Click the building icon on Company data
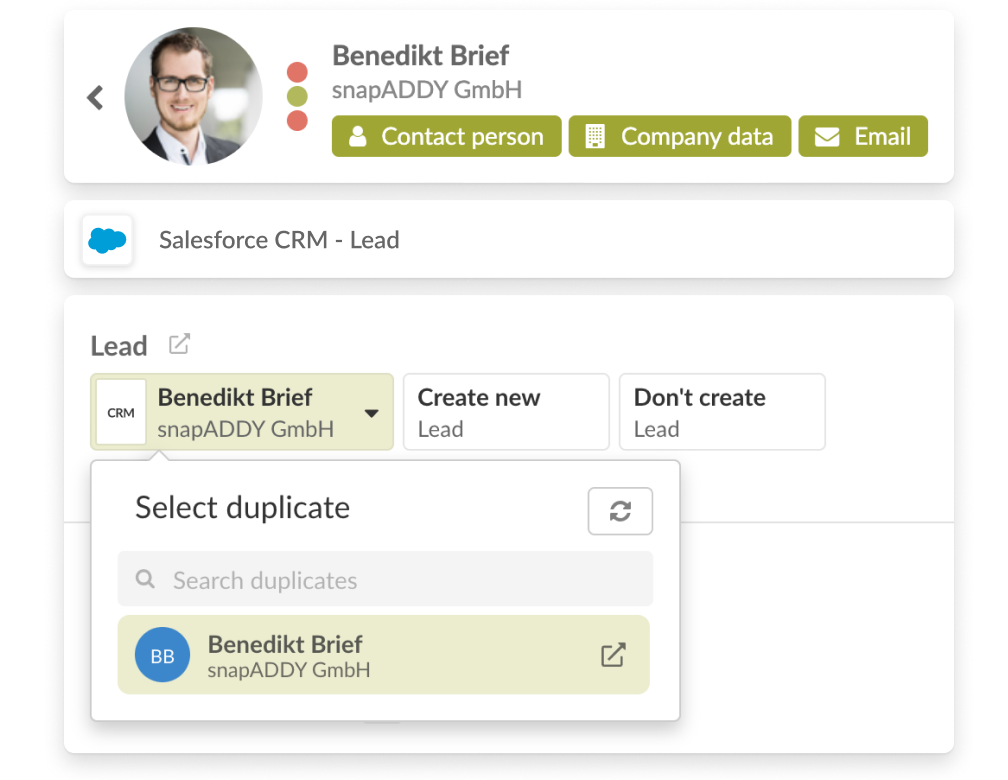This screenshot has width=1008, height=780. click(x=595, y=136)
